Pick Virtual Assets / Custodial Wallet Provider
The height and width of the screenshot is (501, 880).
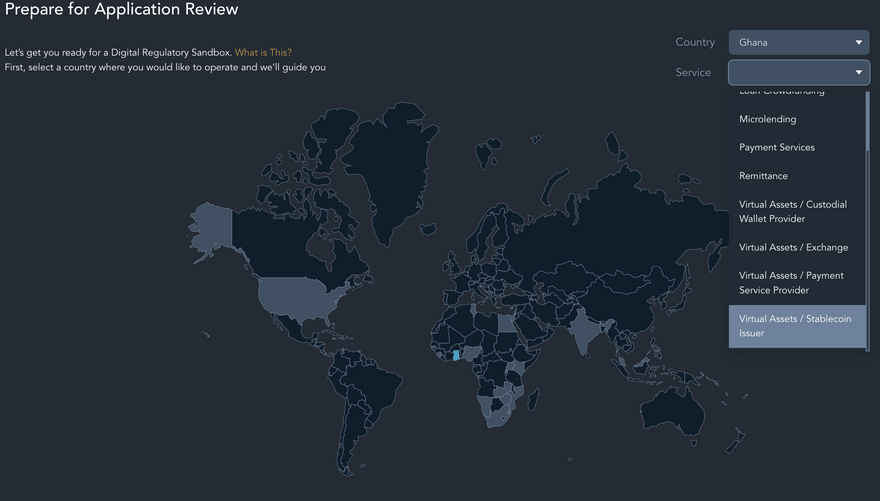point(793,211)
